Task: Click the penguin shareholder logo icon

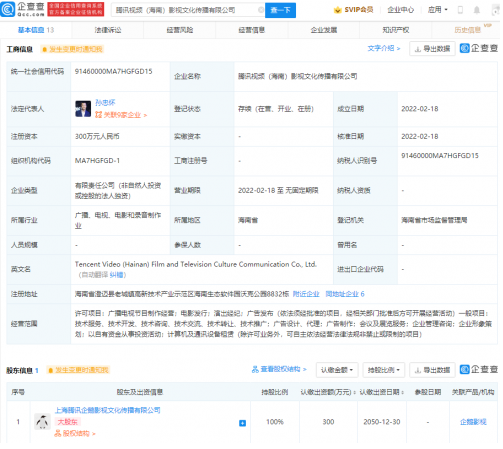Action: [x=42, y=422]
